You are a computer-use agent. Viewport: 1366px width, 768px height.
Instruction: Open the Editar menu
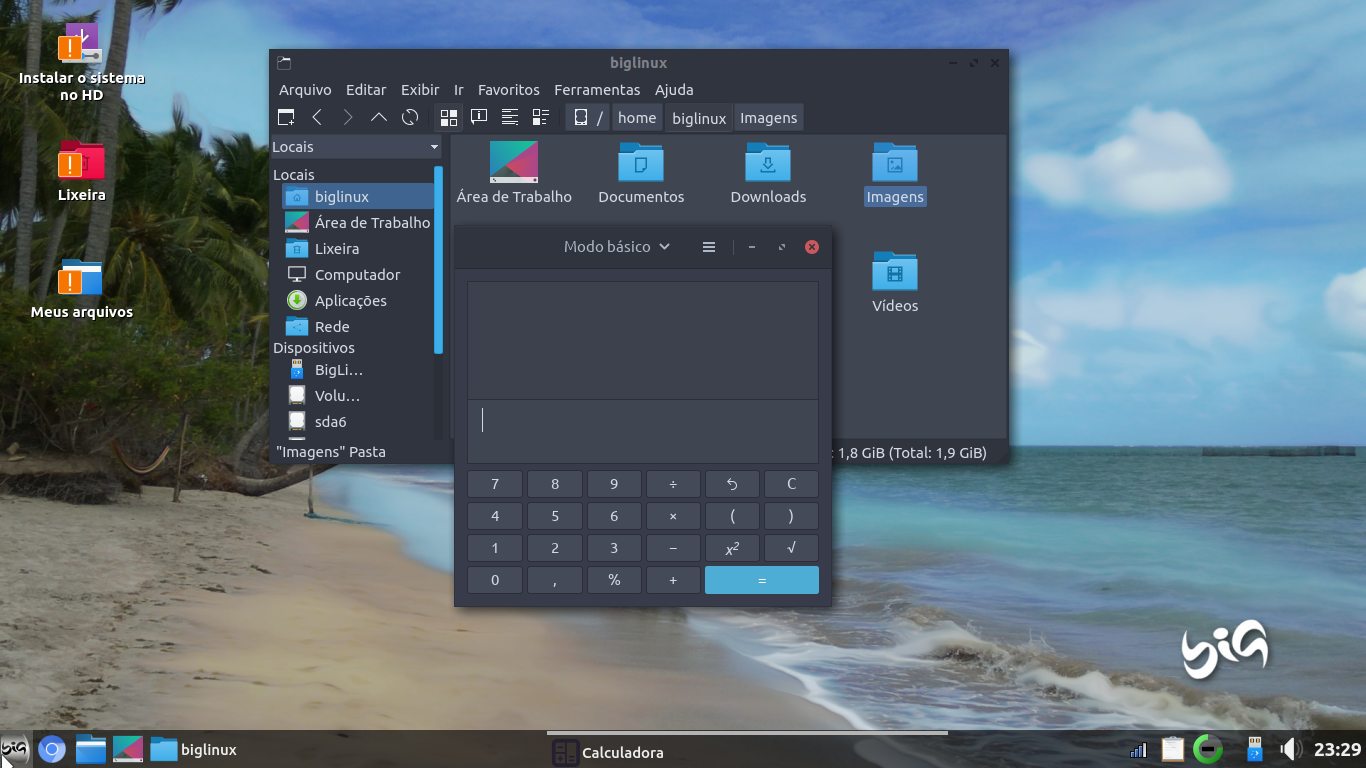pos(366,89)
